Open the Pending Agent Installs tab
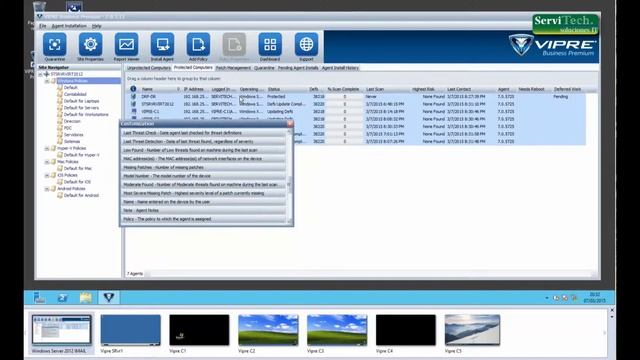The image size is (640, 360). pyautogui.click(x=298, y=68)
